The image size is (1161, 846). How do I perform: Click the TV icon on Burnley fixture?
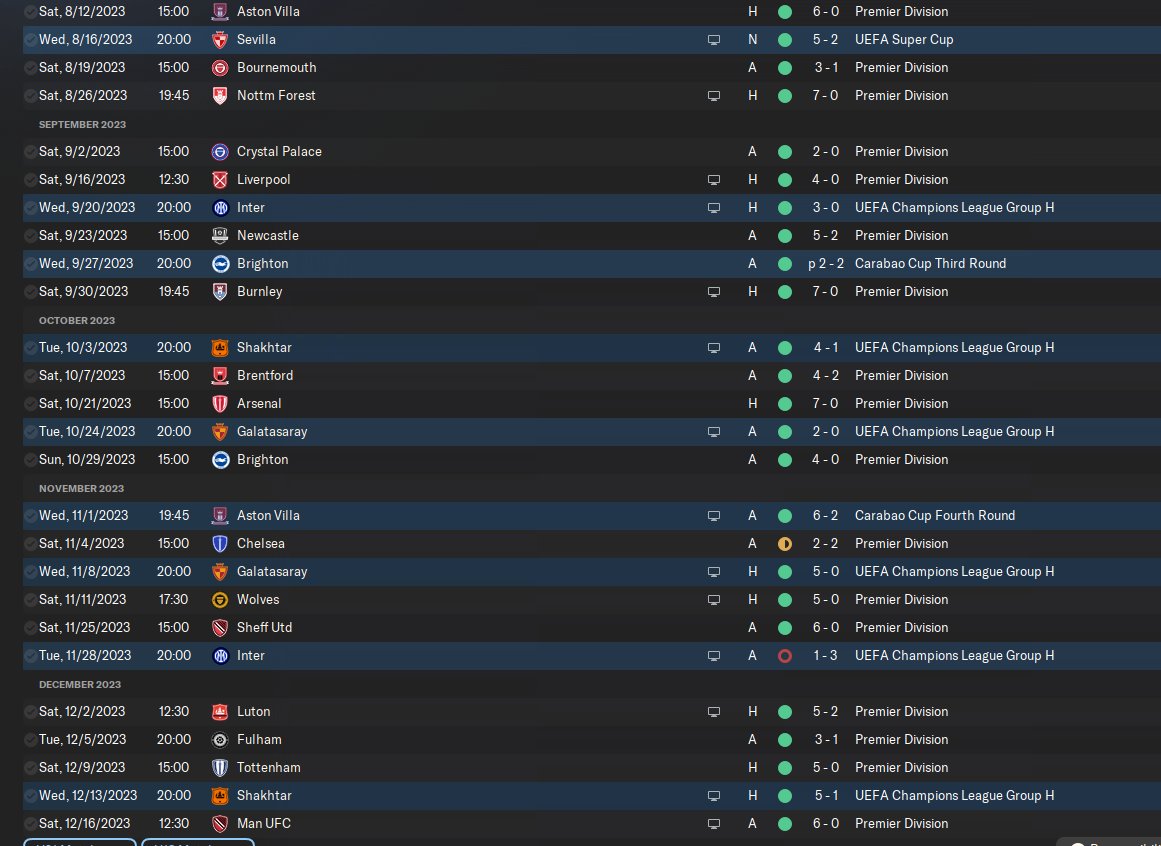click(714, 292)
